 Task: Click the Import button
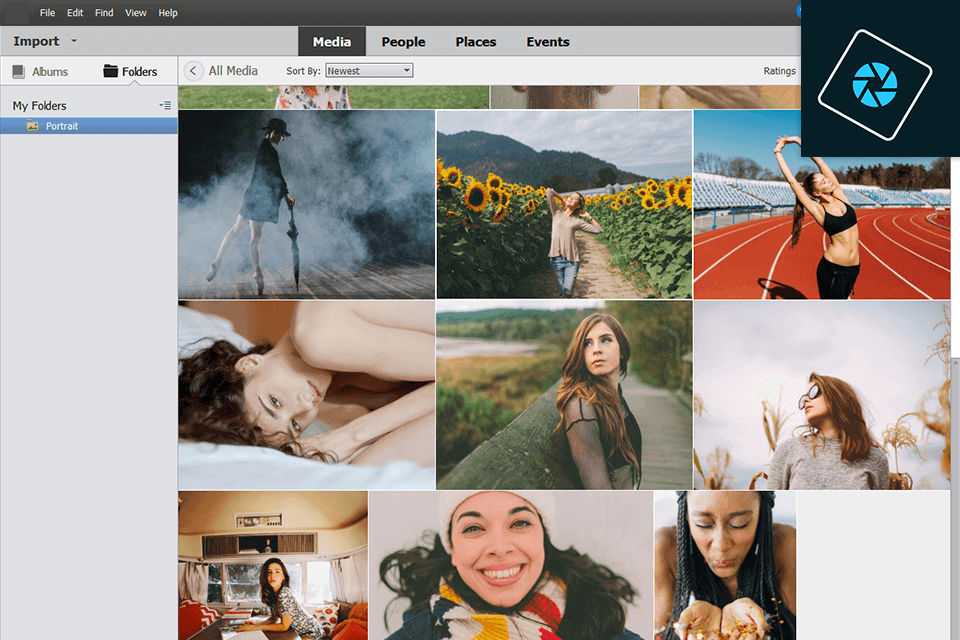(x=36, y=41)
